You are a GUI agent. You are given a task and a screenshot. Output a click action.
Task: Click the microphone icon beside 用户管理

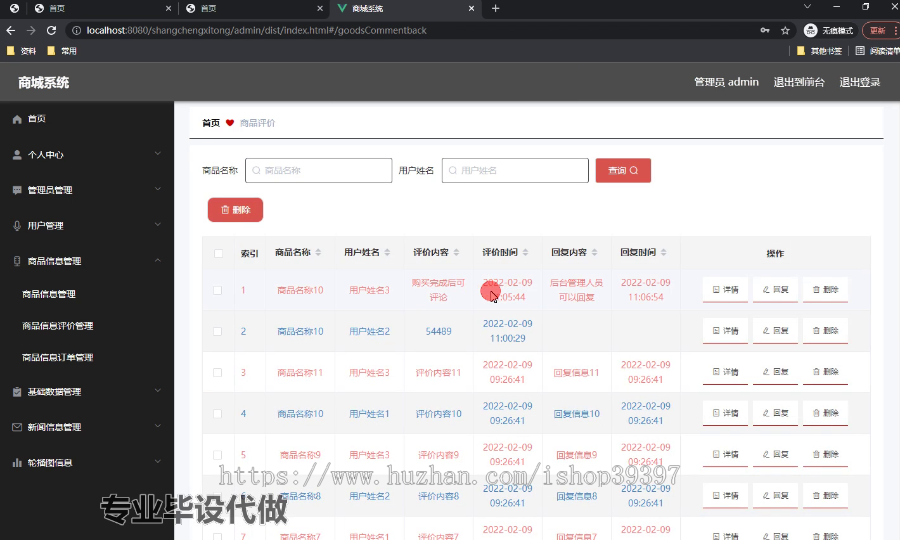click(x=17, y=226)
